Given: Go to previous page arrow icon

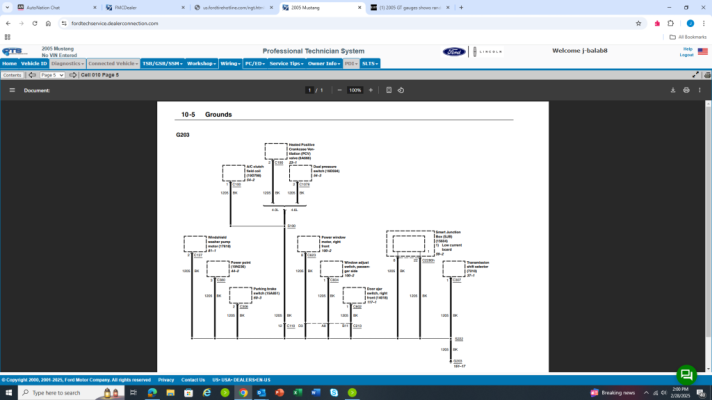Looking at the screenshot, I should [x=32, y=75].
